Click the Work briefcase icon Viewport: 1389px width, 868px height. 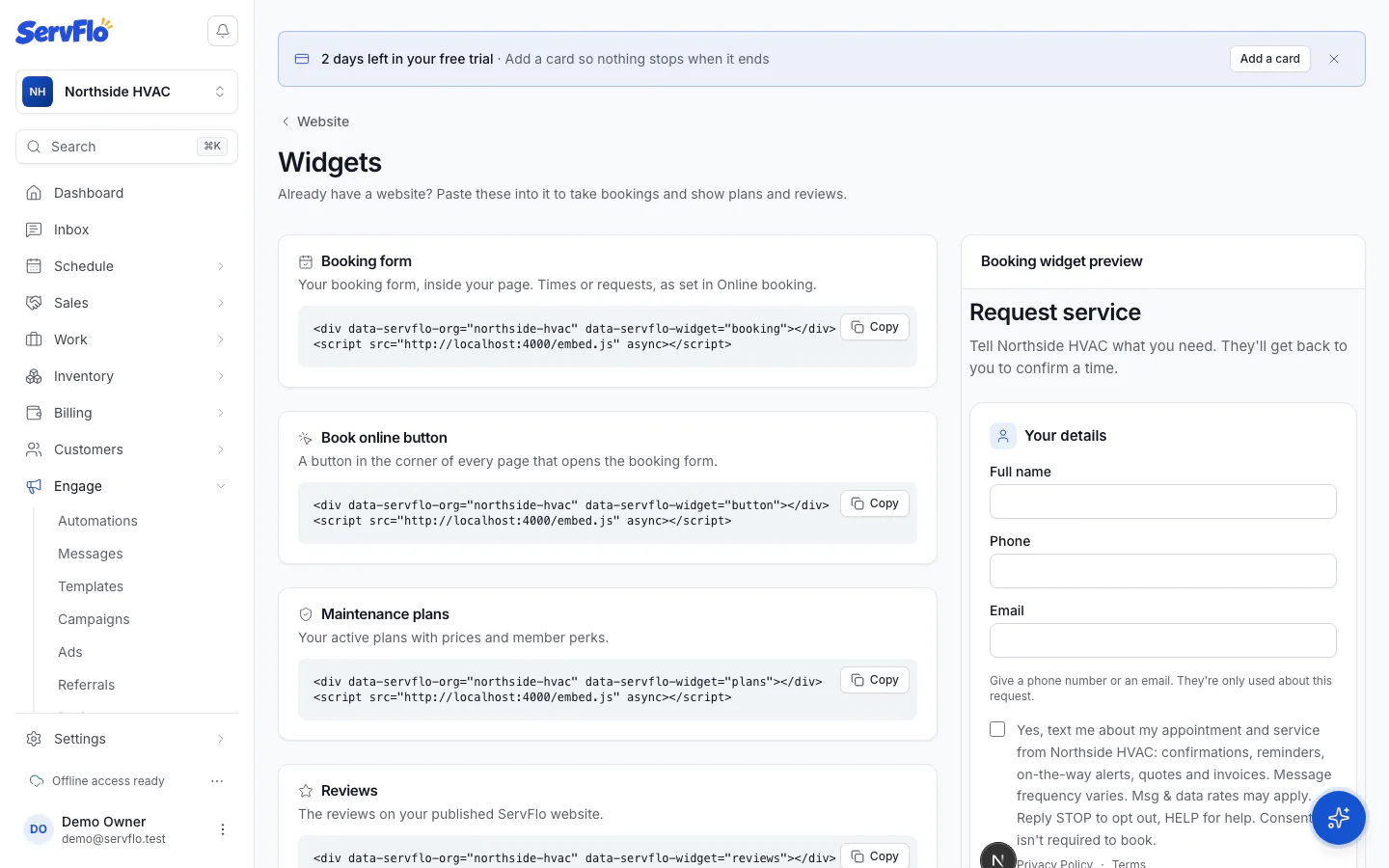point(34,339)
